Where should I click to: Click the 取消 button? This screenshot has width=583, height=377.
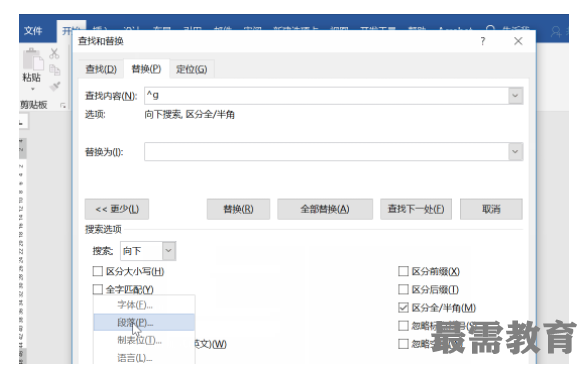point(491,209)
